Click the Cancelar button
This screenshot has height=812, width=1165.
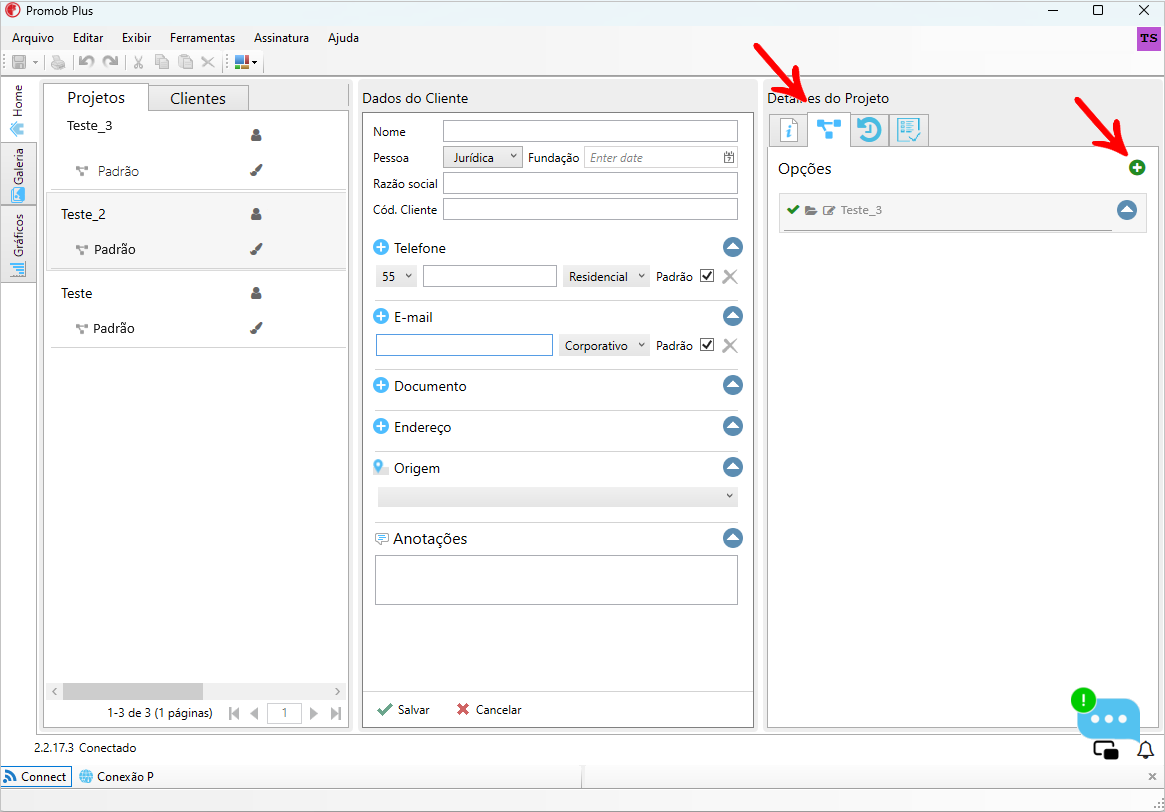click(x=489, y=709)
